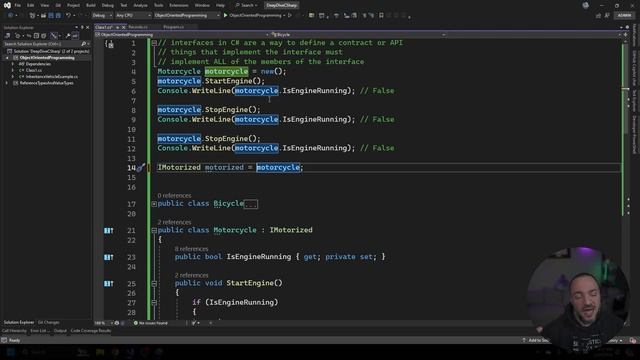This screenshot has width=640, height=360.
Task: Collapse the StartEngine method outline
Action: [154, 283]
